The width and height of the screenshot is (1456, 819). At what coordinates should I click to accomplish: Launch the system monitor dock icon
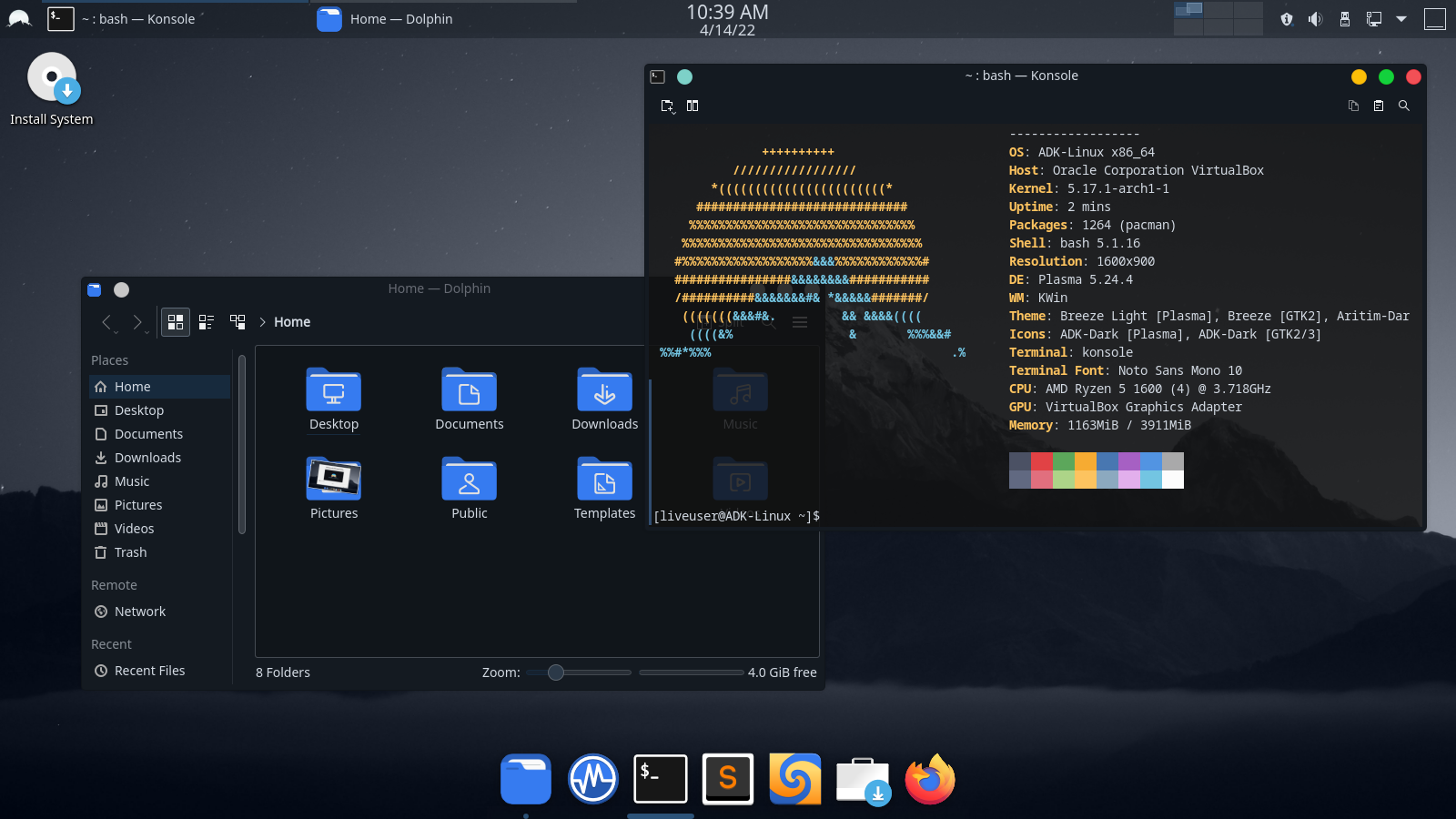[593, 779]
